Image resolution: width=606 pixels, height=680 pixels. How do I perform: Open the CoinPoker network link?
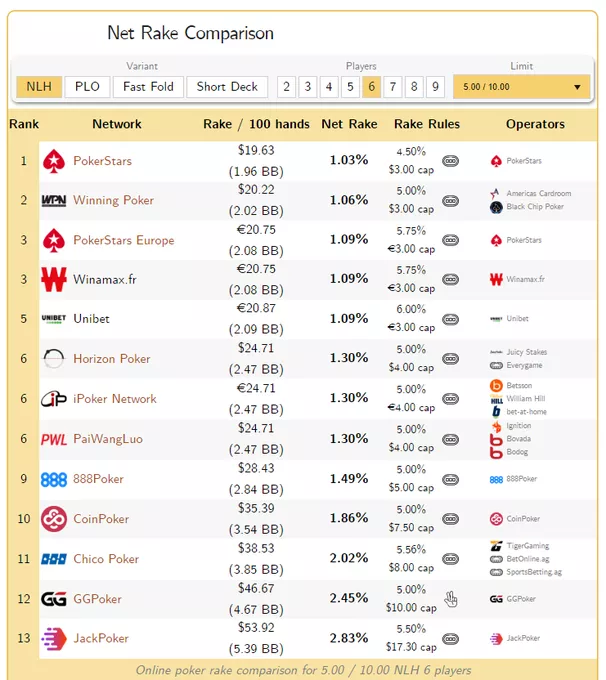(x=101, y=519)
